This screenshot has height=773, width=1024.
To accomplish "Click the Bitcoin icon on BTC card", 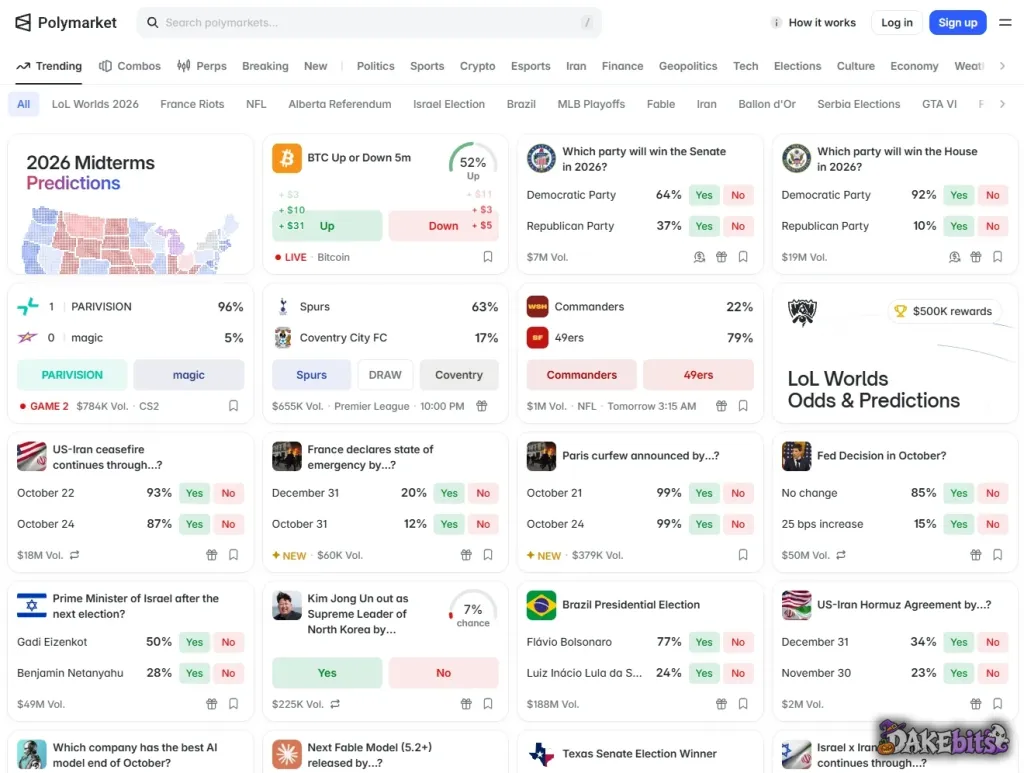I will point(287,158).
